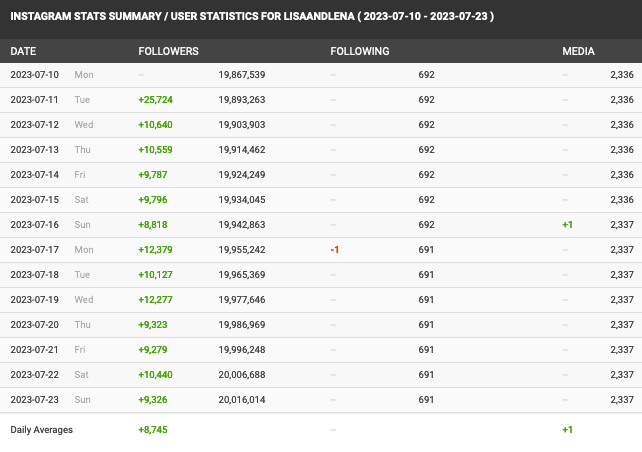Image resolution: width=642 pixels, height=452 pixels.
Task: Click follower total 20,006,688
Action: 242,375
